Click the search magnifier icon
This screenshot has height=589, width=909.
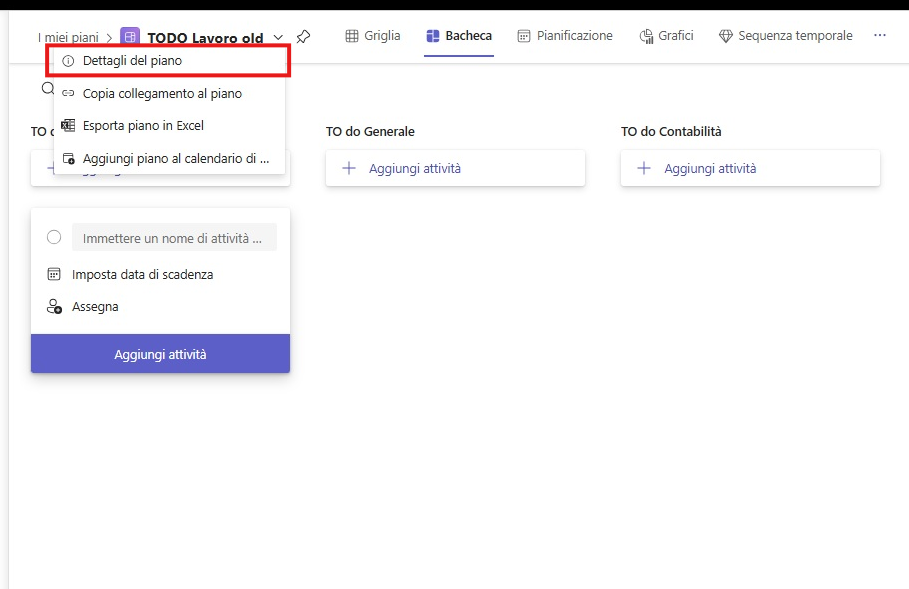(48, 89)
